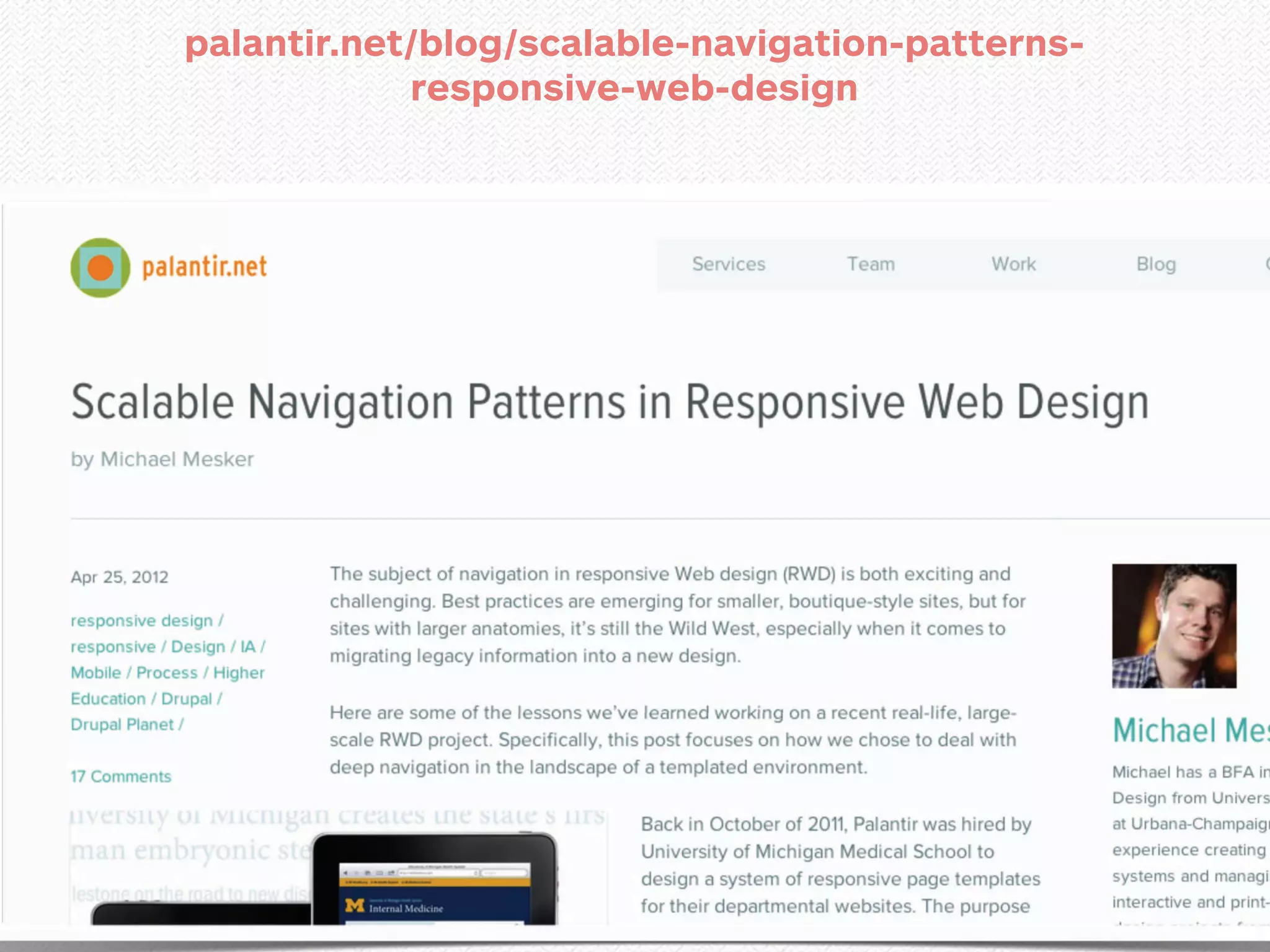The height and width of the screenshot is (952, 1270).
Task: Open the 'Drupal' tag link
Action: click(187, 699)
